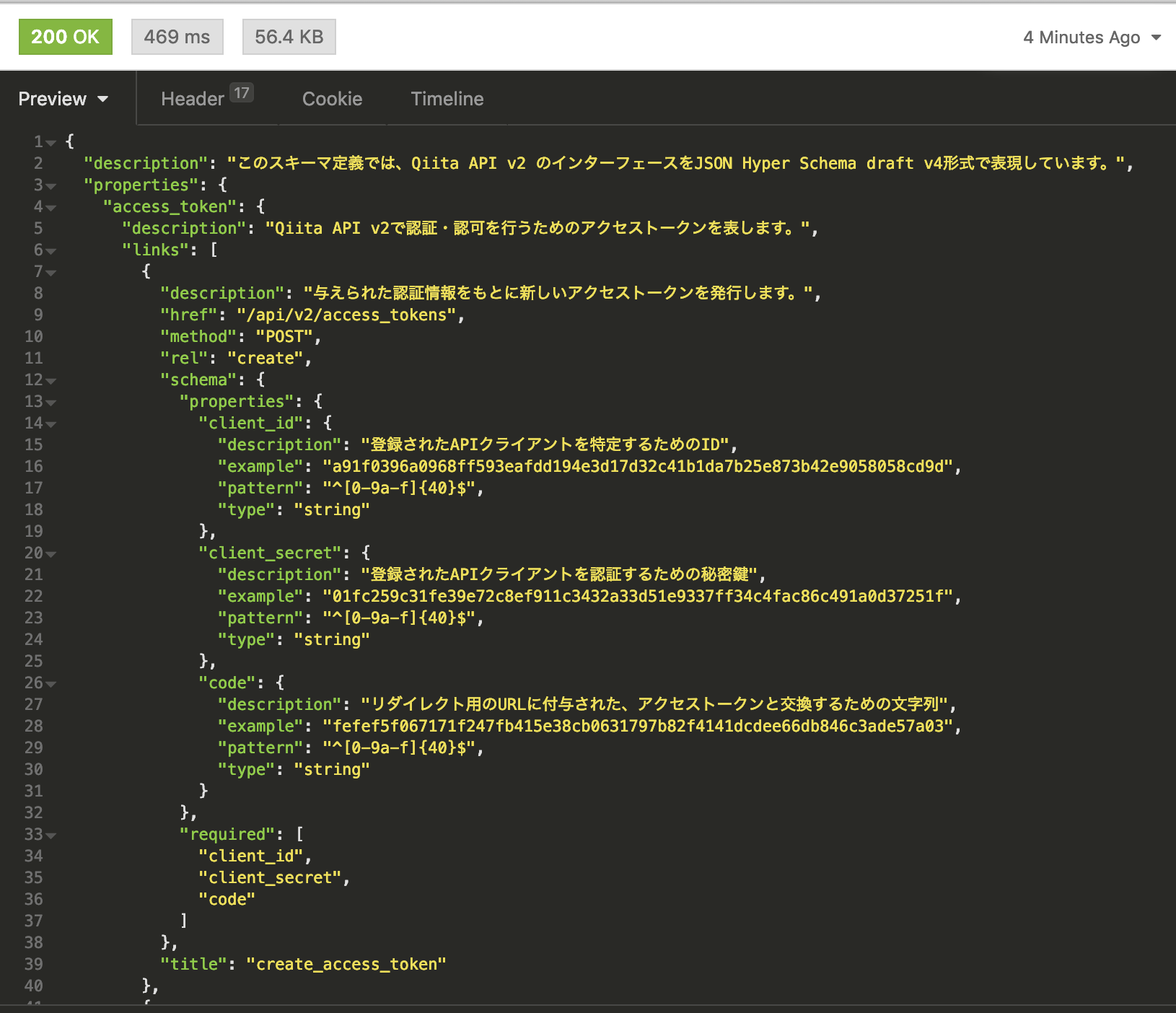Image resolution: width=1176 pixels, height=1013 pixels.
Task: Collapse the top-level properties fold at line 3
Action: click(51, 186)
